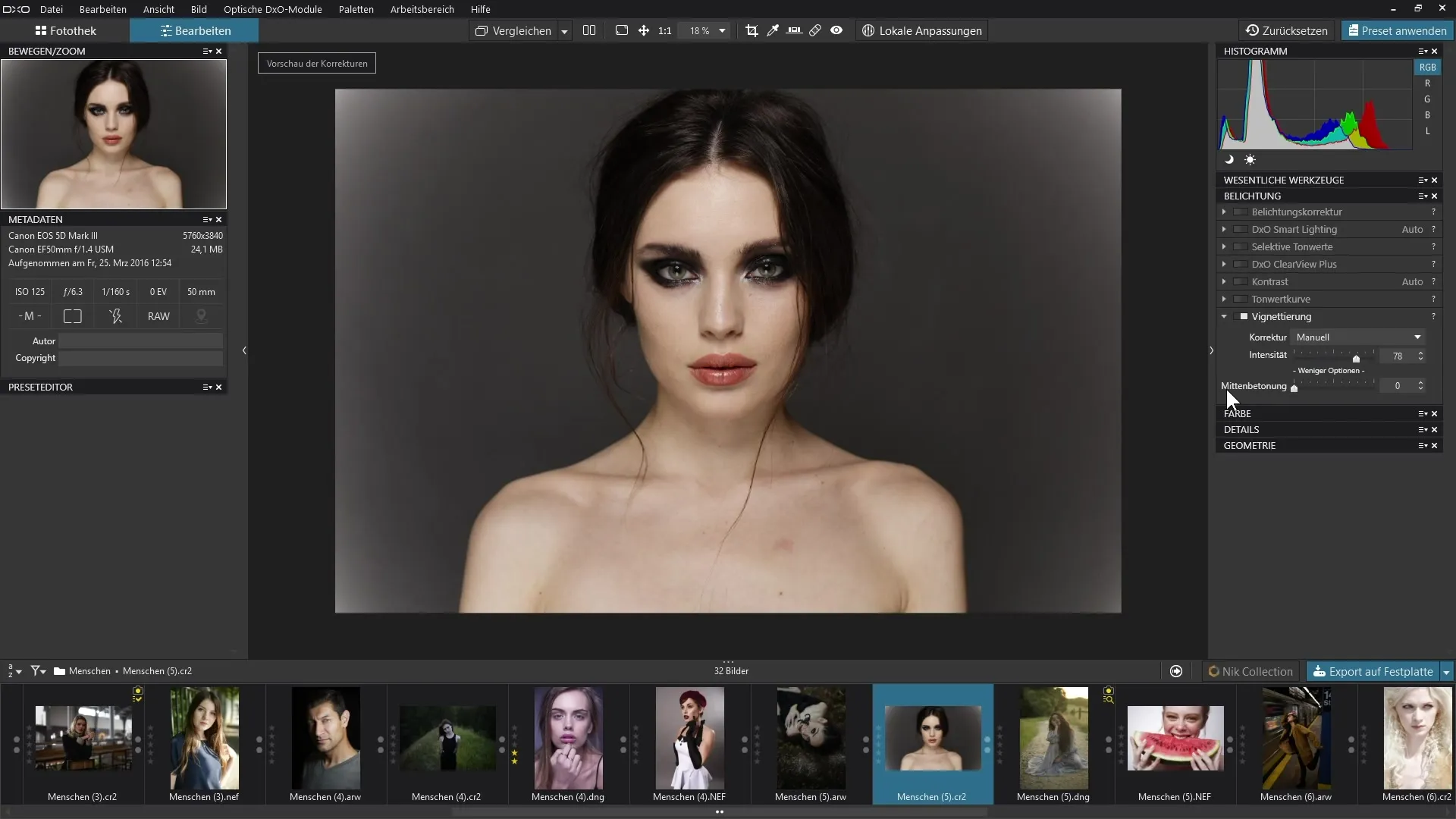Show the R channel histogram
This screenshot has height=819, width=1456.
pos(1427,83)
